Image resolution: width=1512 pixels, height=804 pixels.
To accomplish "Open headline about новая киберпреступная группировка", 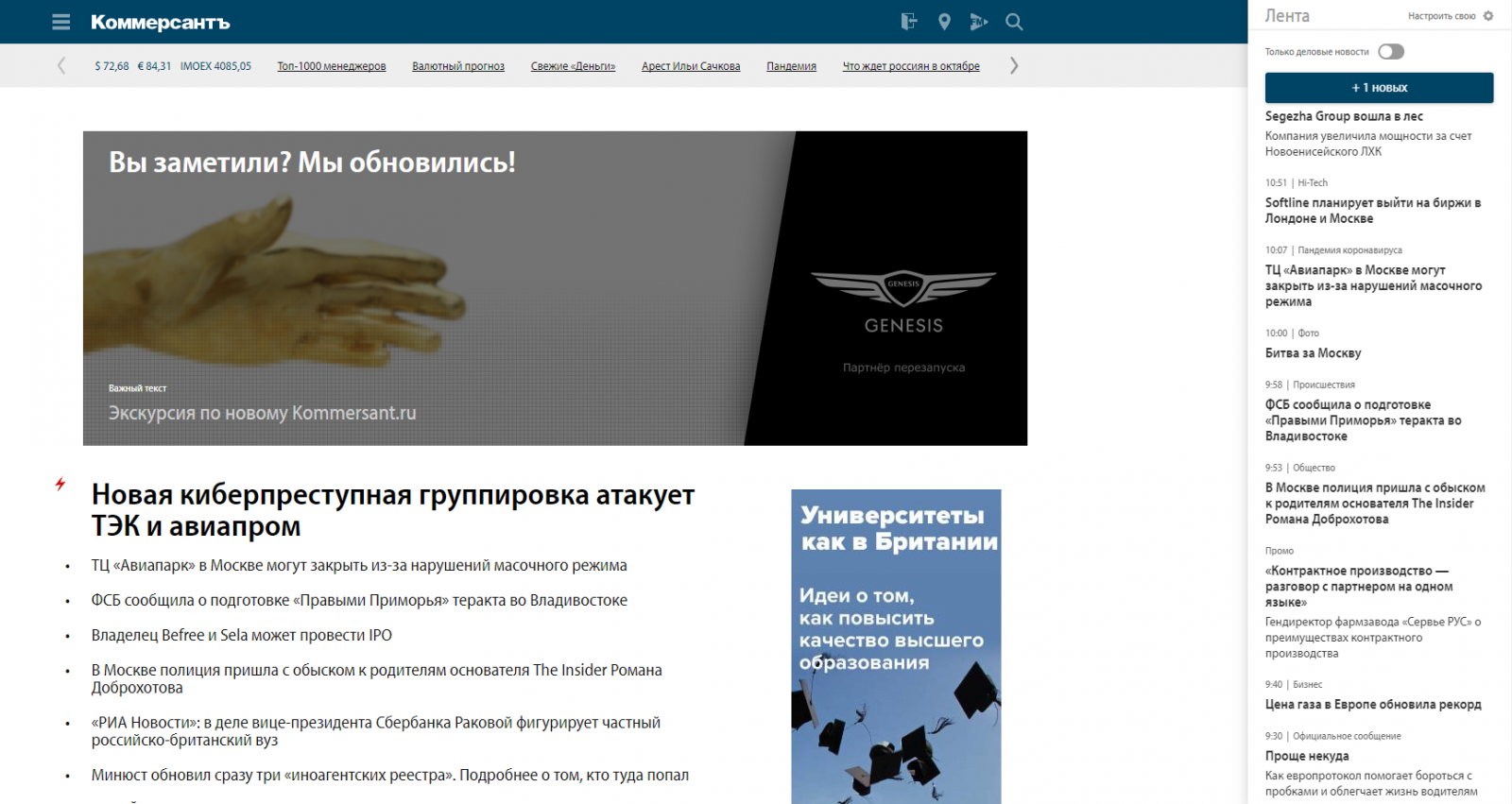I will [x=393, y=510].
